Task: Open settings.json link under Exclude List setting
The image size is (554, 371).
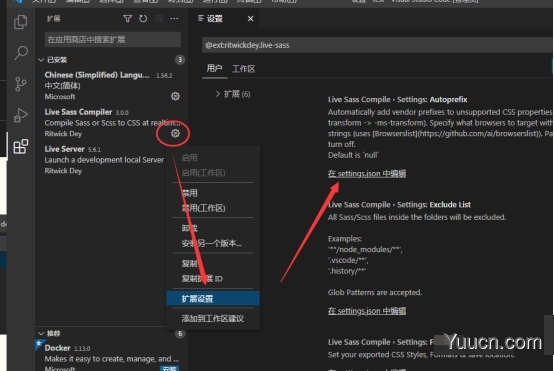Action: pyautogui.click(x=367, y=311)
